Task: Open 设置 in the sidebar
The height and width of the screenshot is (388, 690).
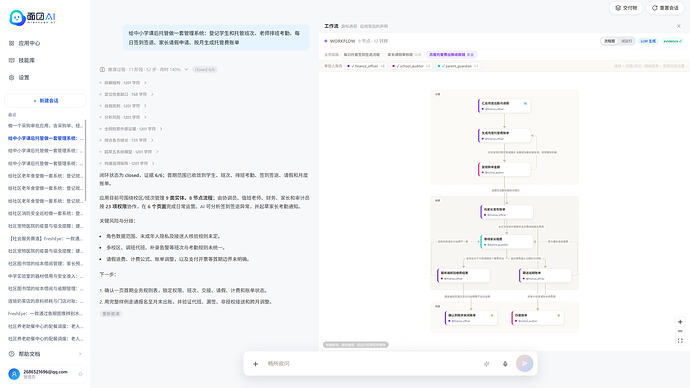Action: pos(24,77)
